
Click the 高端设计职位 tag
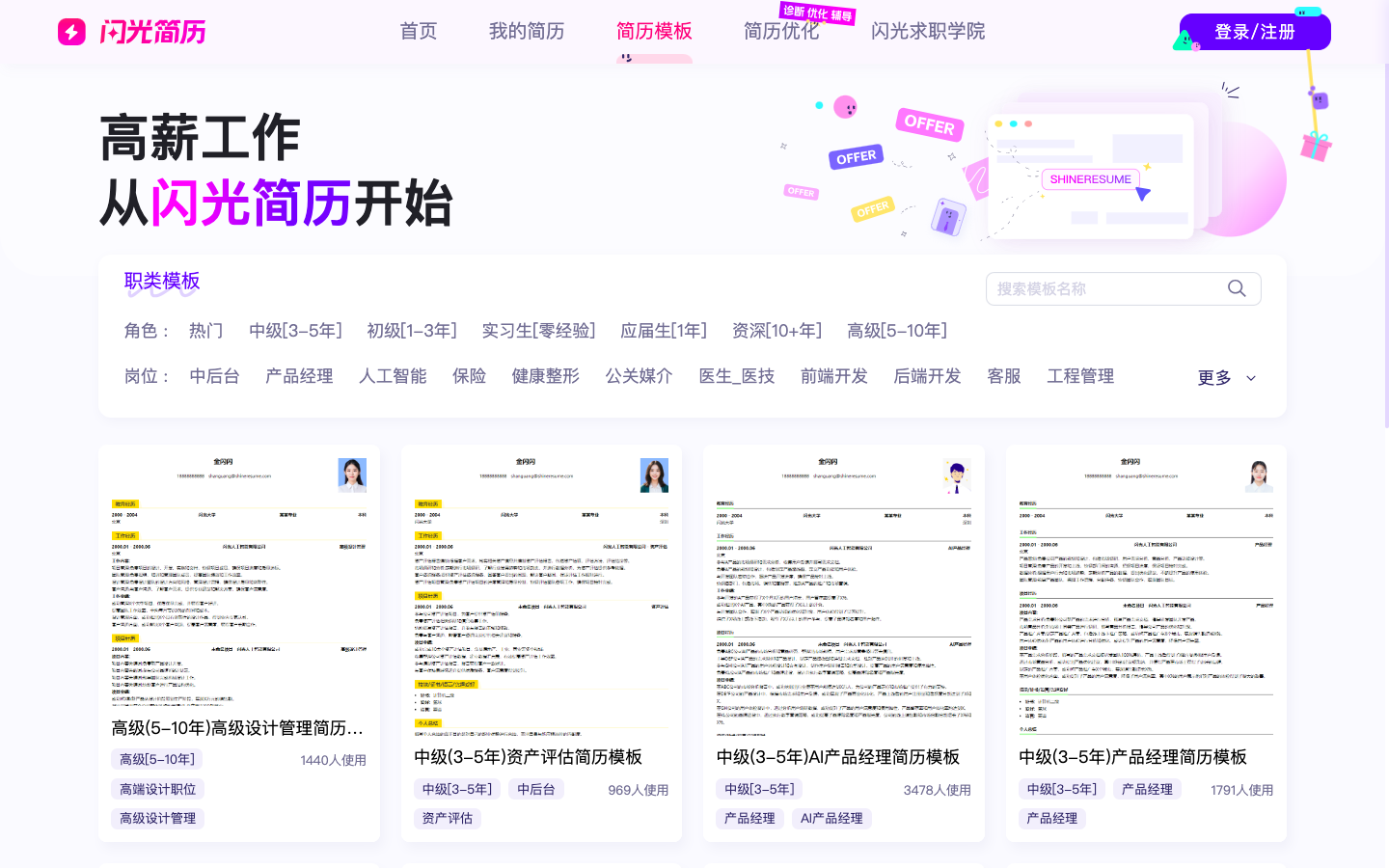click(x=158, y=789)
